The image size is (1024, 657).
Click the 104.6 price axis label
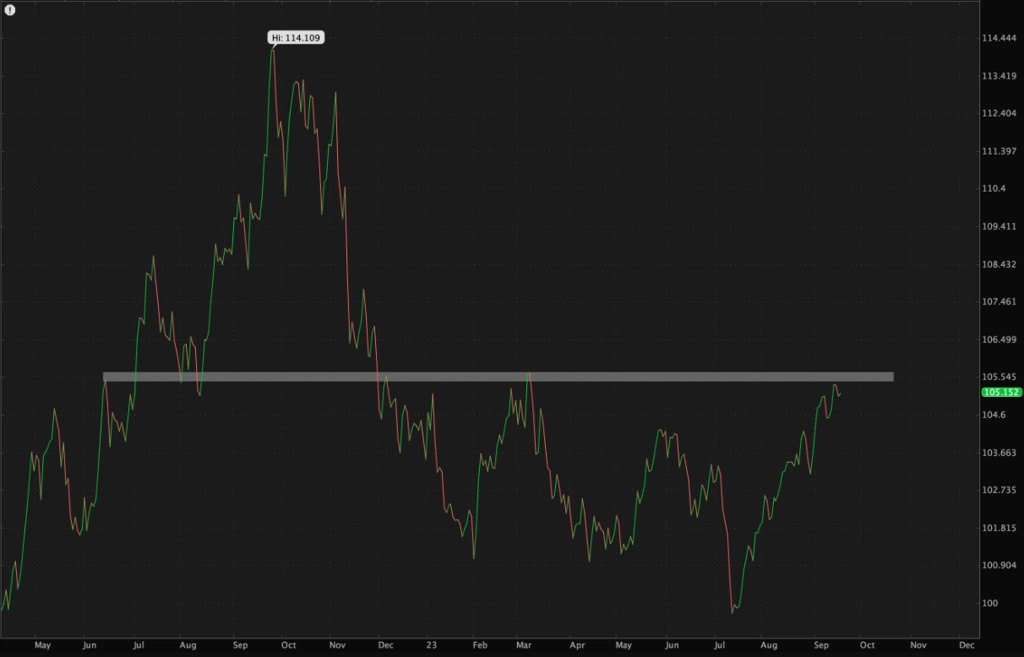tap(994, 415)
